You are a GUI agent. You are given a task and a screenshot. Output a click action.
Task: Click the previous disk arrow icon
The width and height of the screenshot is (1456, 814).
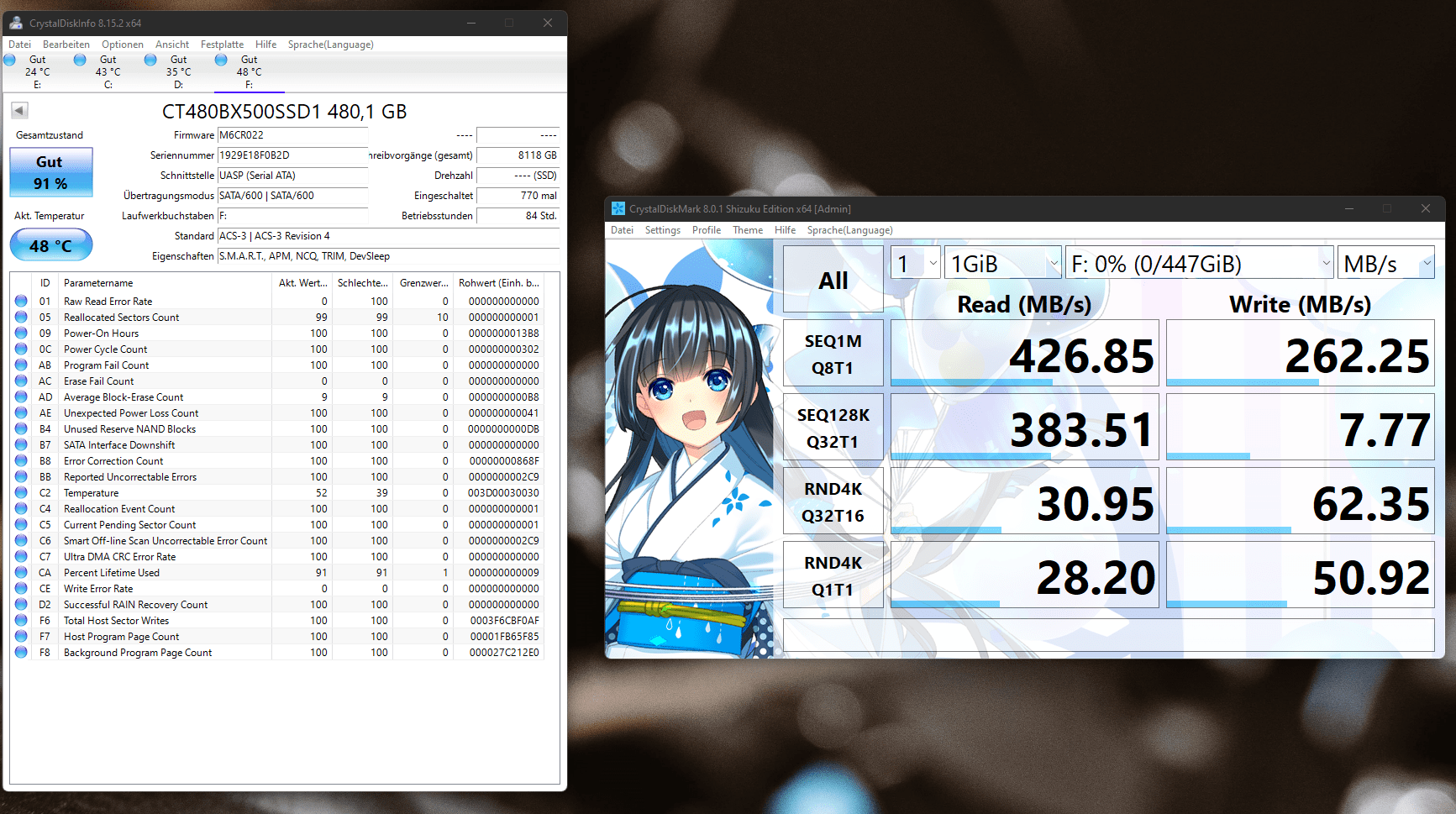pos(19,110)
